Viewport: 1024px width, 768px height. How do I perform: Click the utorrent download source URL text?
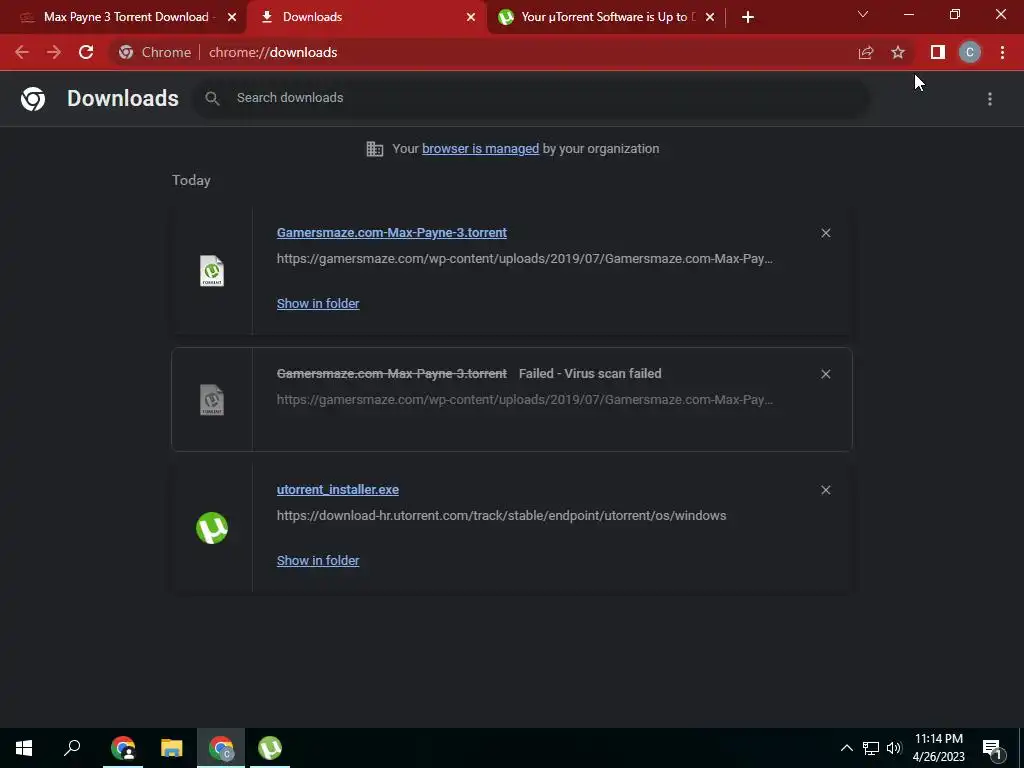click(x=502, y=516)
